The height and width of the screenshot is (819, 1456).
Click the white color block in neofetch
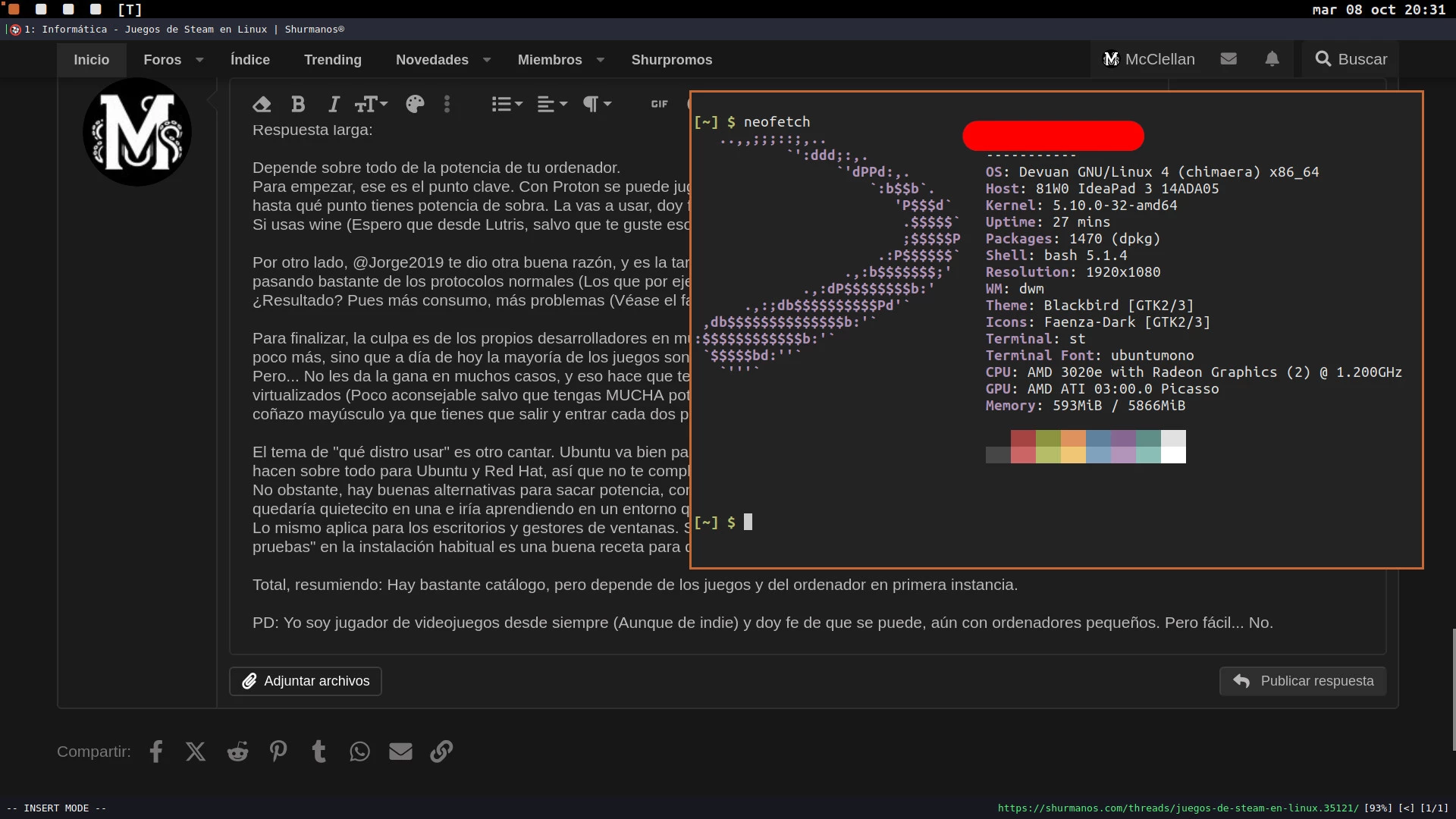point(1173,455)
